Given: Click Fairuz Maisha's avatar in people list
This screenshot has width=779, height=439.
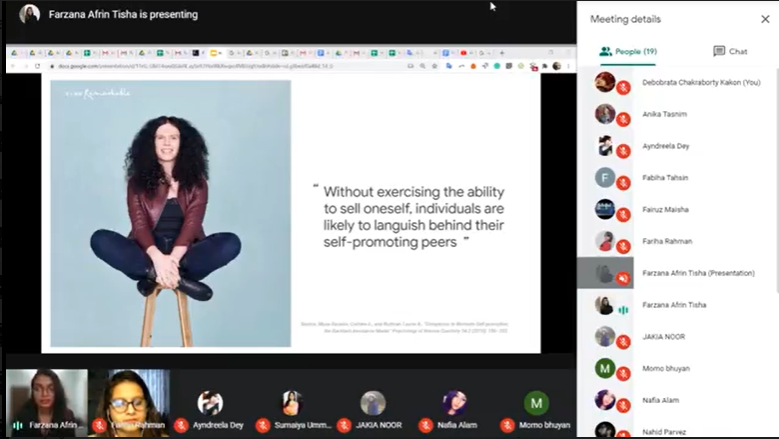Looking at the screenshot, I should [605, 209].
